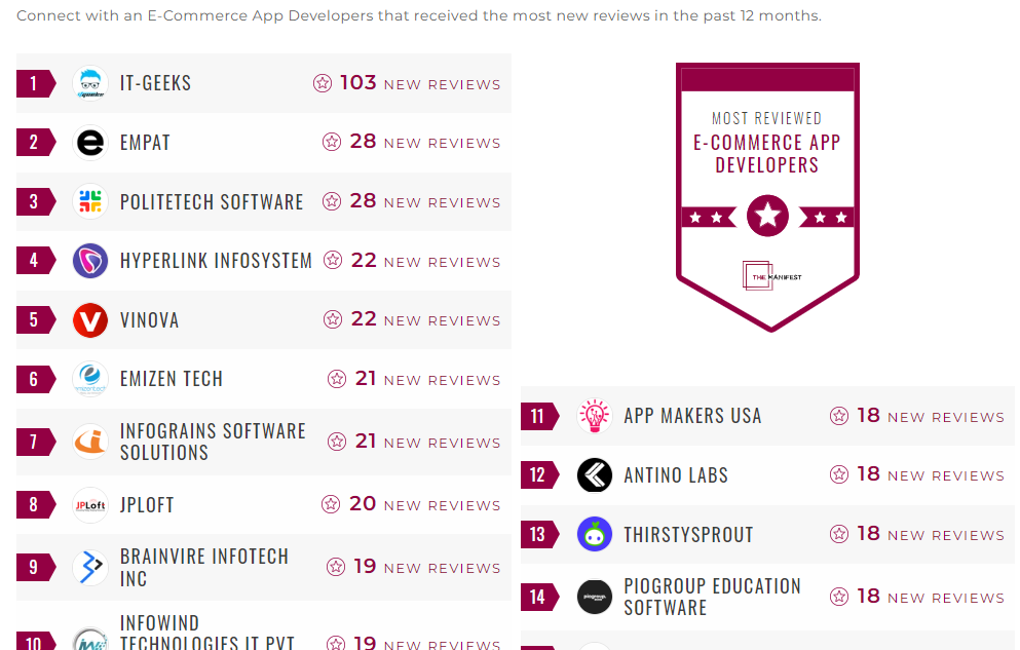Image resolution: width=1020 pixels, height=650 pixels.
Task: Click the Piogroup Education Software logo
Action: [x=595, y=597]
